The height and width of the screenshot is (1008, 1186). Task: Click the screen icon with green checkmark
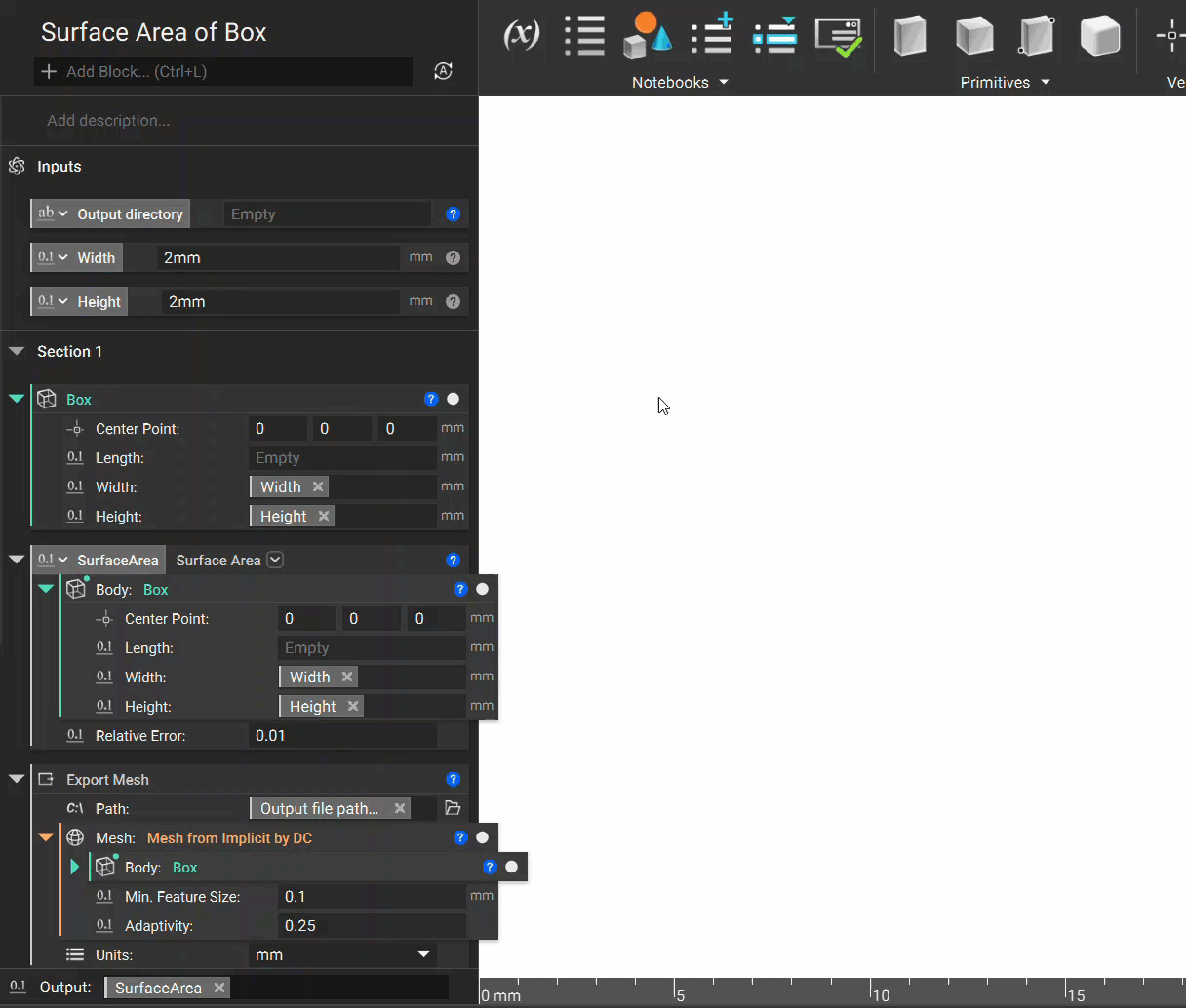tap(839, 37)
